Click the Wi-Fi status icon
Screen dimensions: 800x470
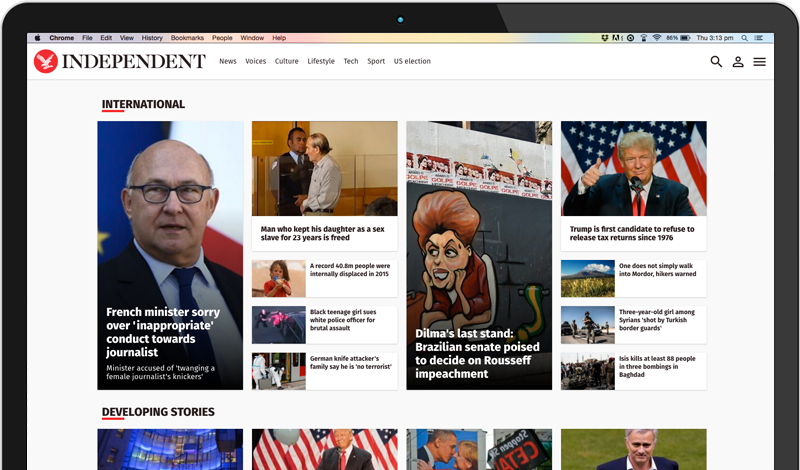657,38
